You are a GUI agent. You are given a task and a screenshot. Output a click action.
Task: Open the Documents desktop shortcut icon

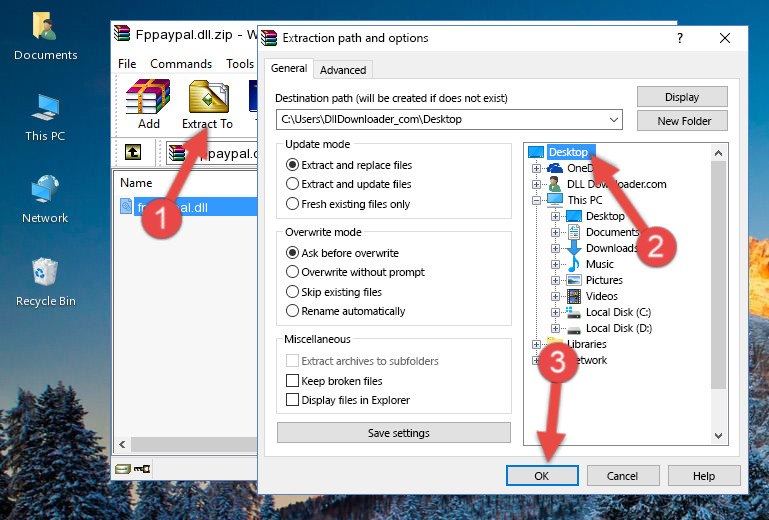[45, 26]
